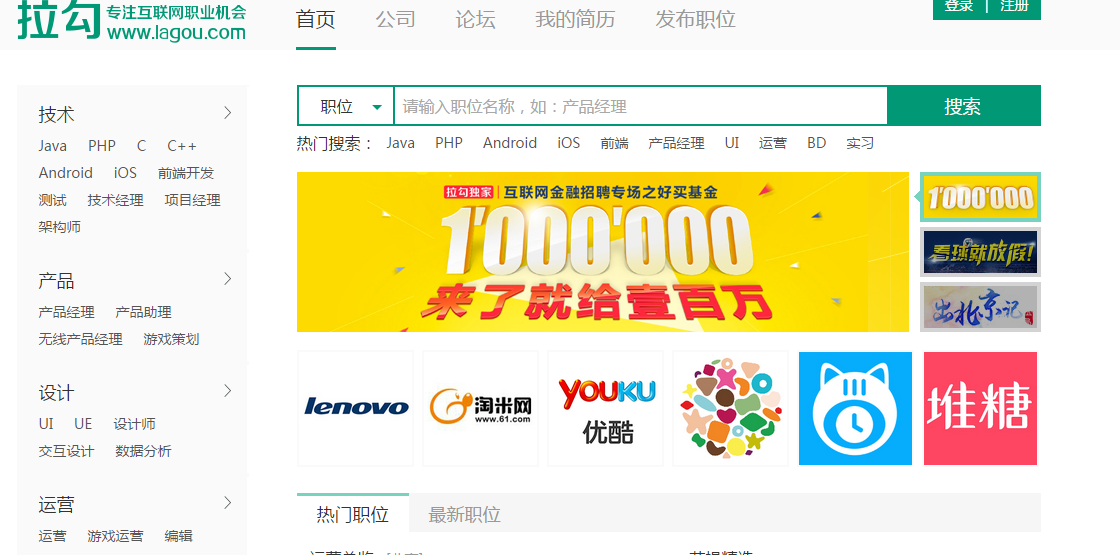Select 设计师 in the sidebar
Screen dimensions: 1120x555
click(135, 424)
